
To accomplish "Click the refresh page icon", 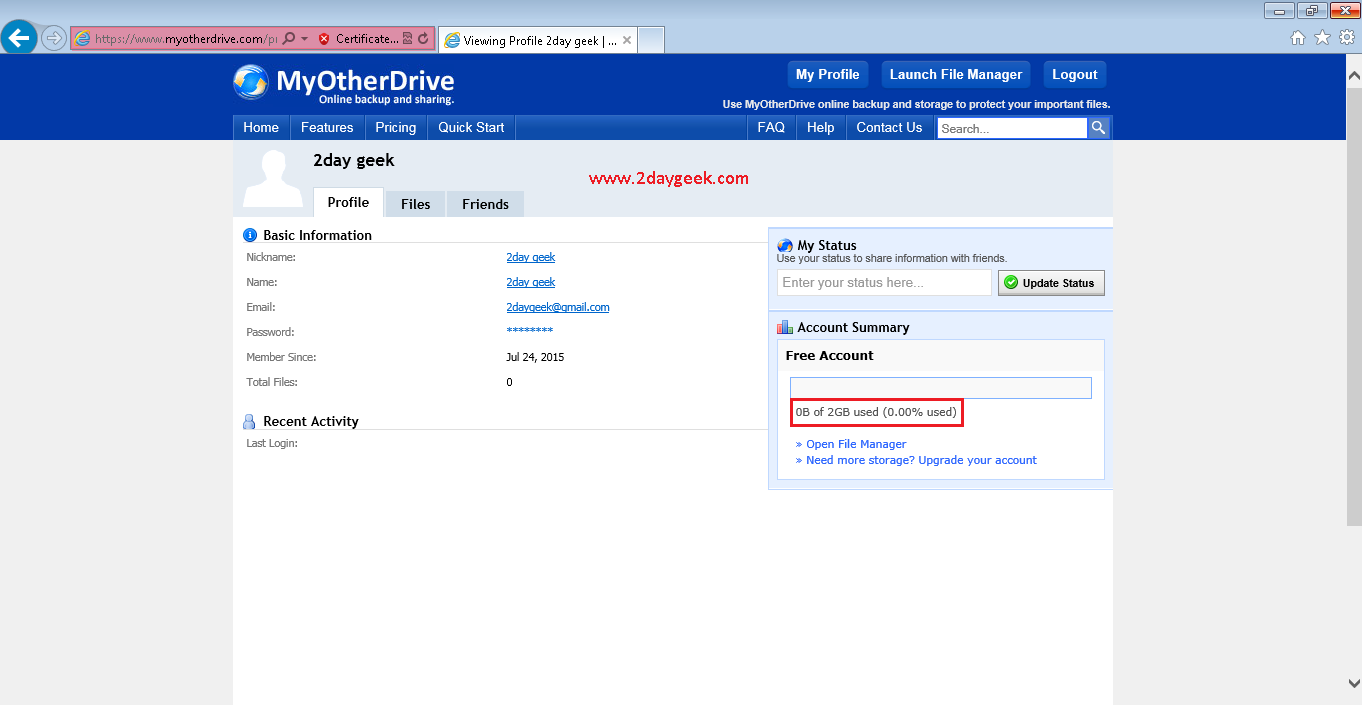I will 423,39.
